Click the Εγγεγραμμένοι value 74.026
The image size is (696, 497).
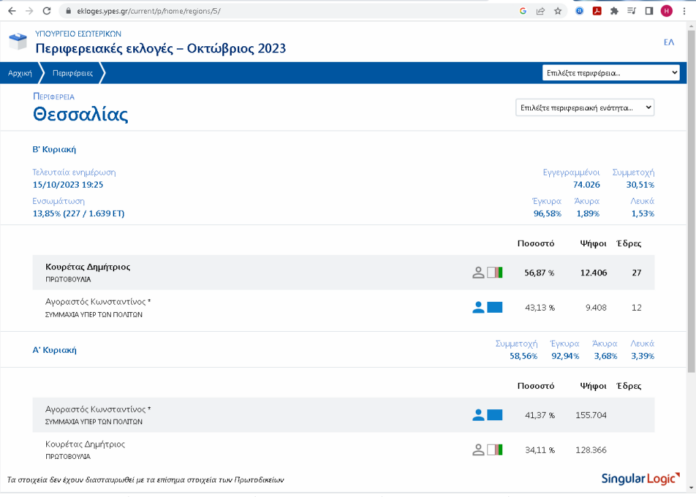586,185
